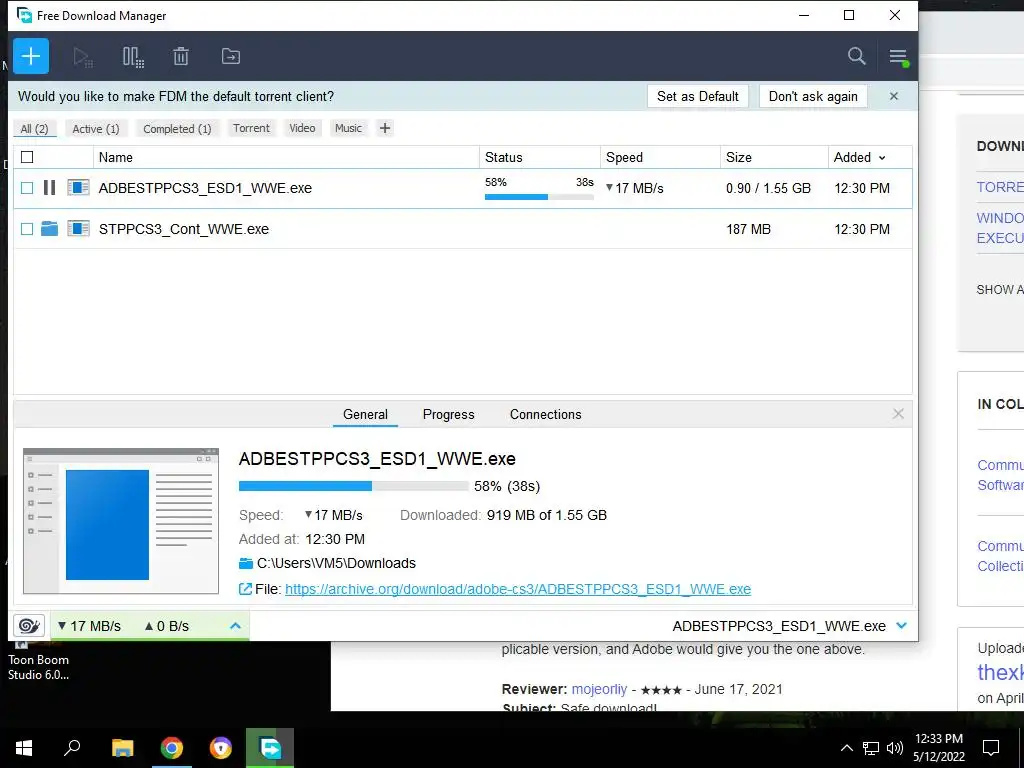Click the taskbar clock showing 12:33 PM
This screenshot has height=768, width=1024.
(938, 748)
